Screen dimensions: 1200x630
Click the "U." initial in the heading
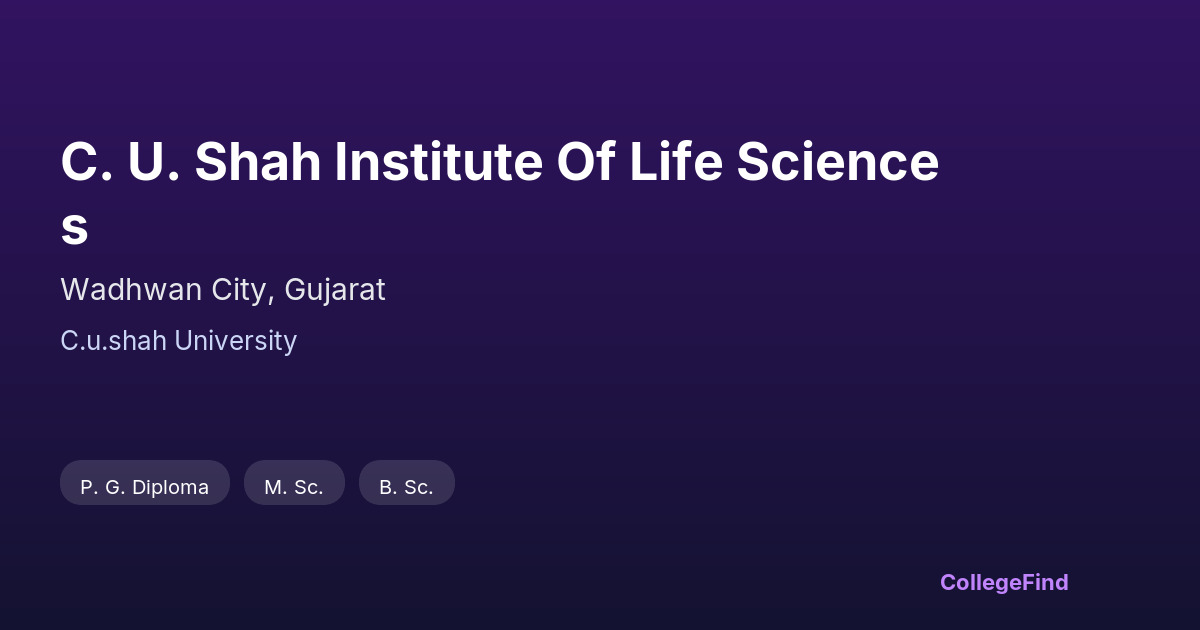coord(154,162)
